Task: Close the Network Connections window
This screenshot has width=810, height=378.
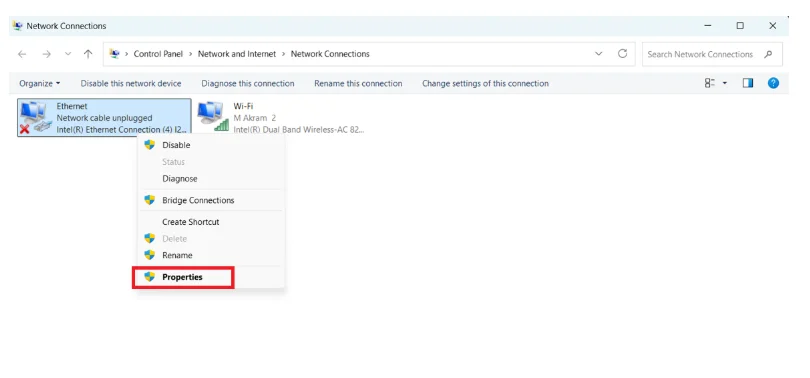Action: [773, 26]
